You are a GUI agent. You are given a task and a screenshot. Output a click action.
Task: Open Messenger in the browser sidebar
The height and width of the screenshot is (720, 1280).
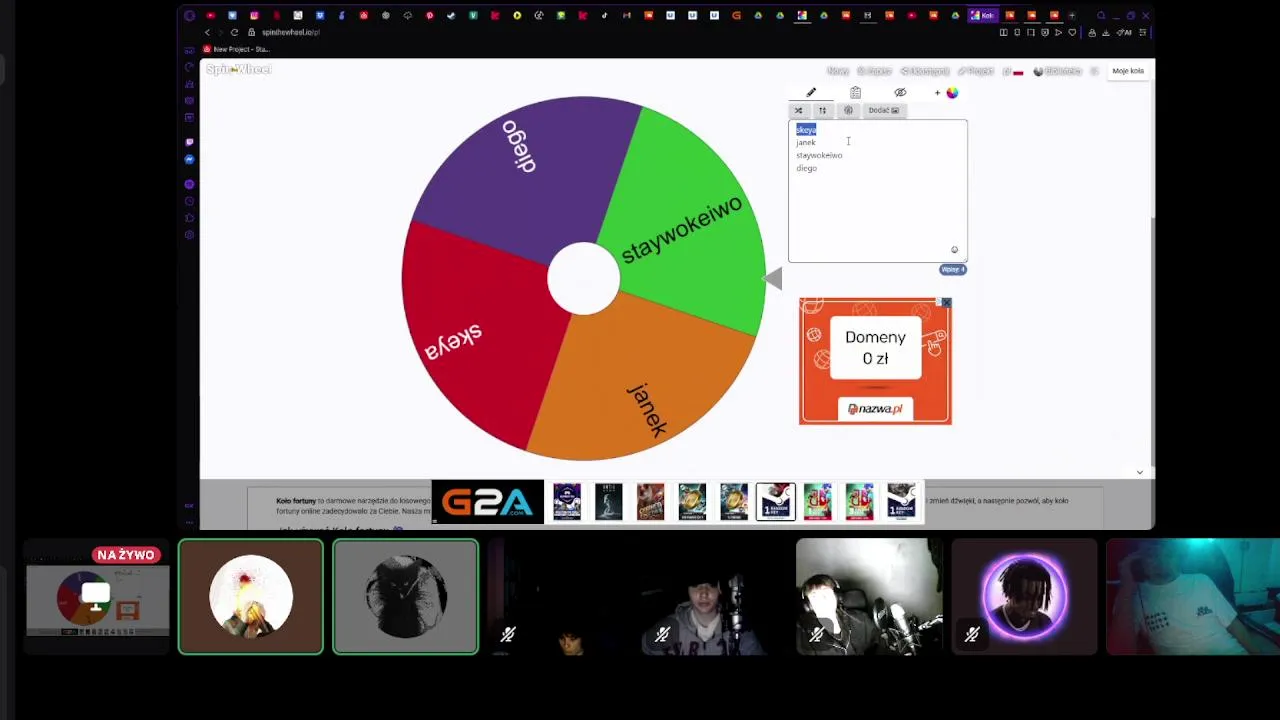pyautogui.click(x=189, y=160)
